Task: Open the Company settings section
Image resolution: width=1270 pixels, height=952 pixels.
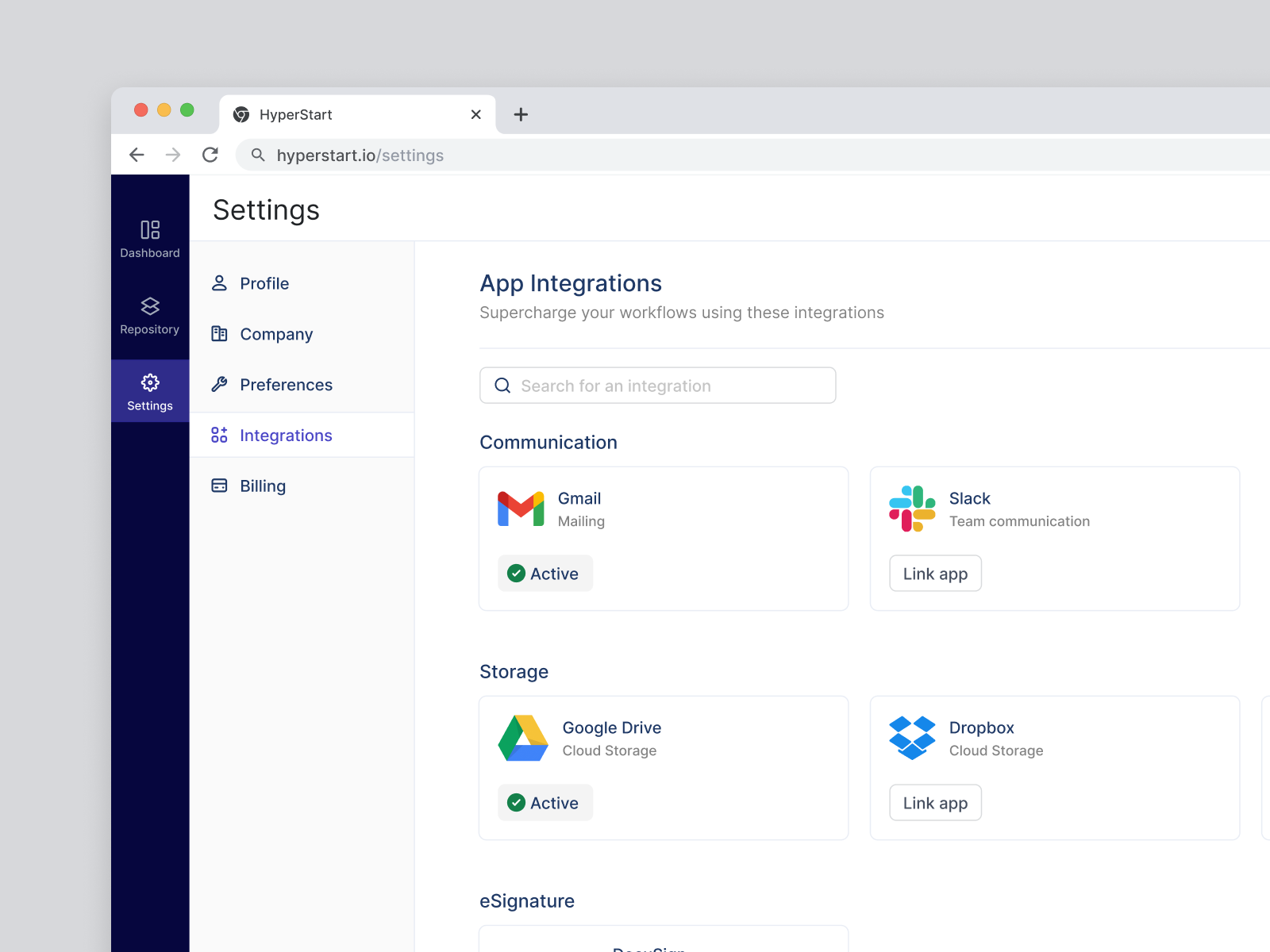Action: [x=275, y=334]
